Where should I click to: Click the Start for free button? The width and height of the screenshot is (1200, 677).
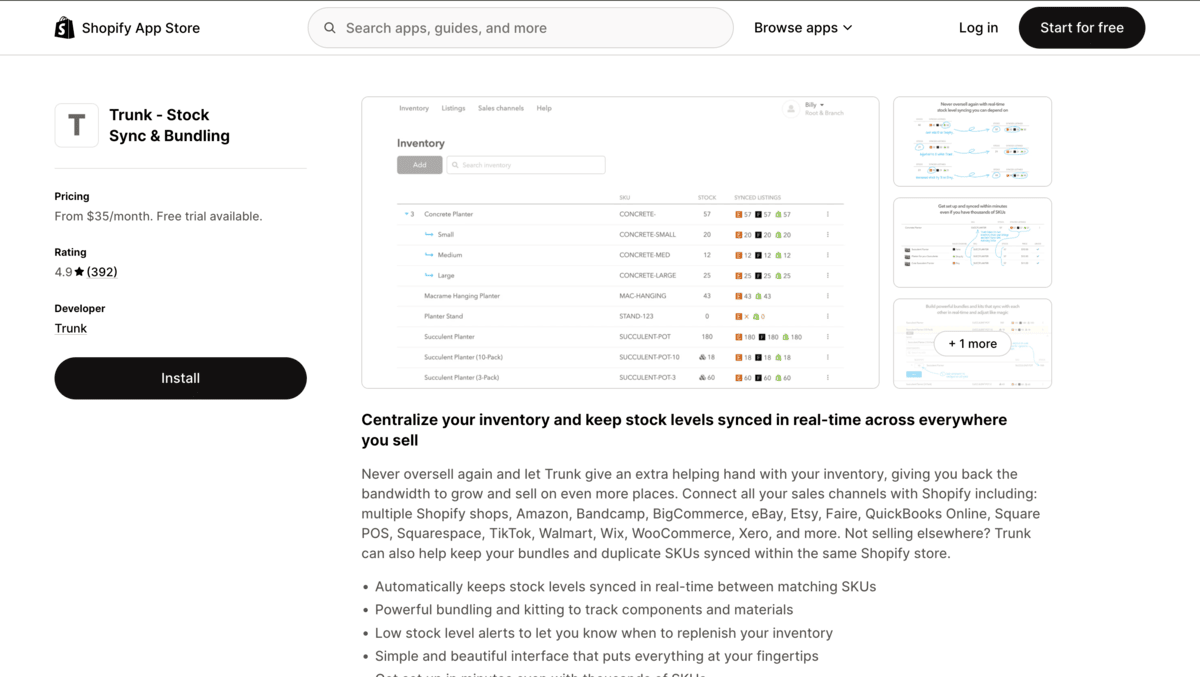pos(1082,28)
